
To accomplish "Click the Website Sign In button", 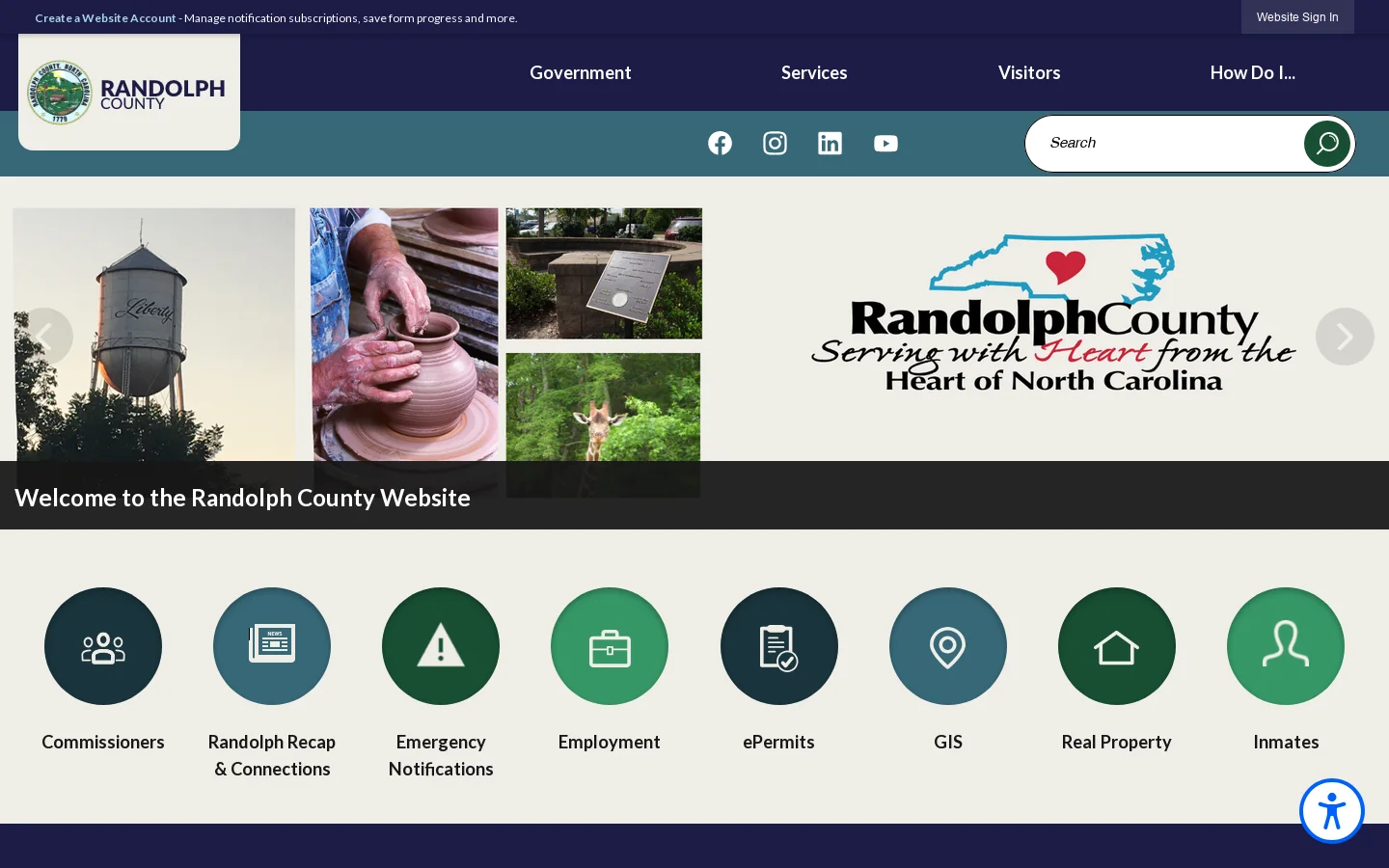I will 1297,17.
